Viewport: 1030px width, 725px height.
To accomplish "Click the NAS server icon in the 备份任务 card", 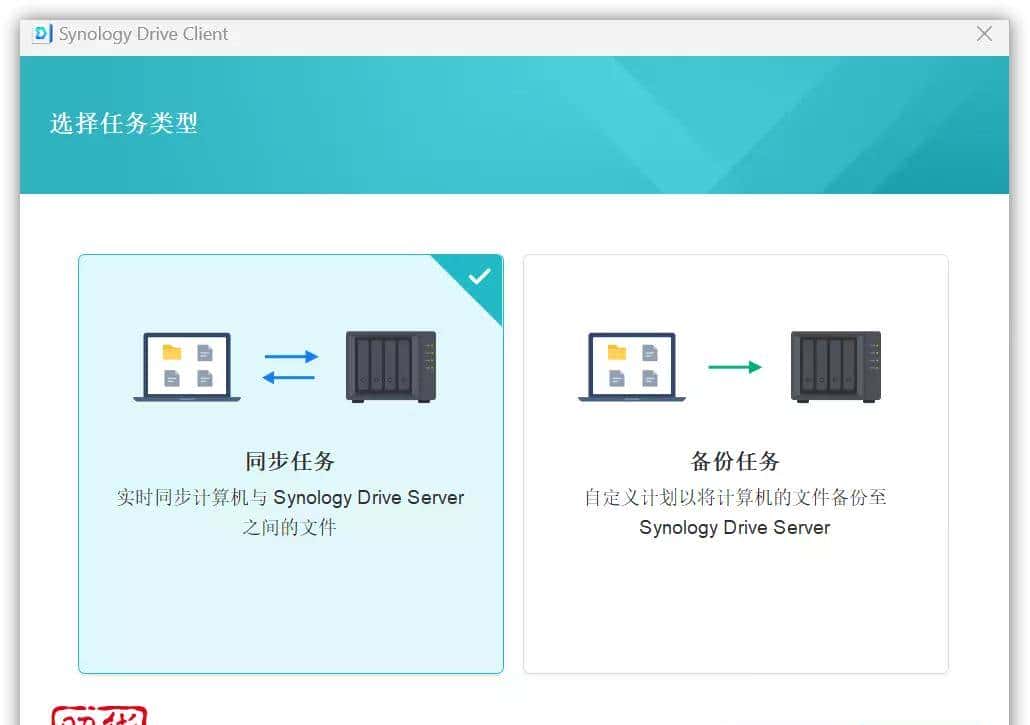I will pyautogui.click(x=836, y=366).
